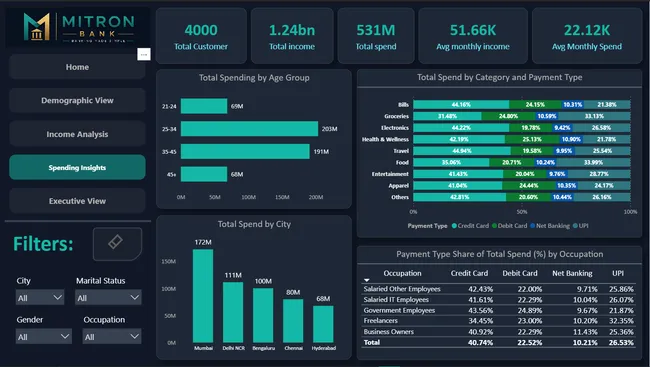Click the 51.66K Avg monthly income card
The width and height of the screenshot is (650, 367).
point(473,36)
